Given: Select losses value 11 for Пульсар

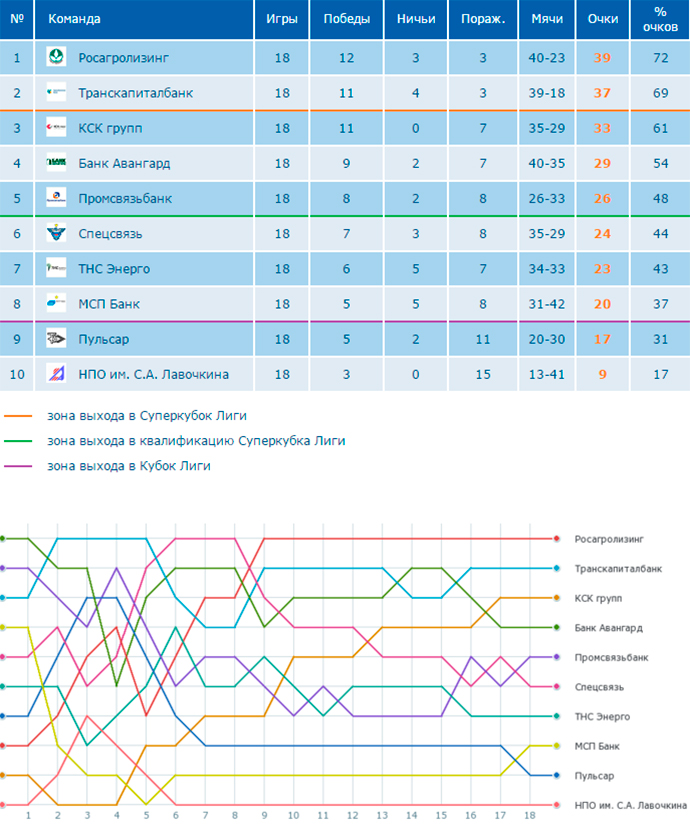Looking at the screenshot, I should click(483, 339).
